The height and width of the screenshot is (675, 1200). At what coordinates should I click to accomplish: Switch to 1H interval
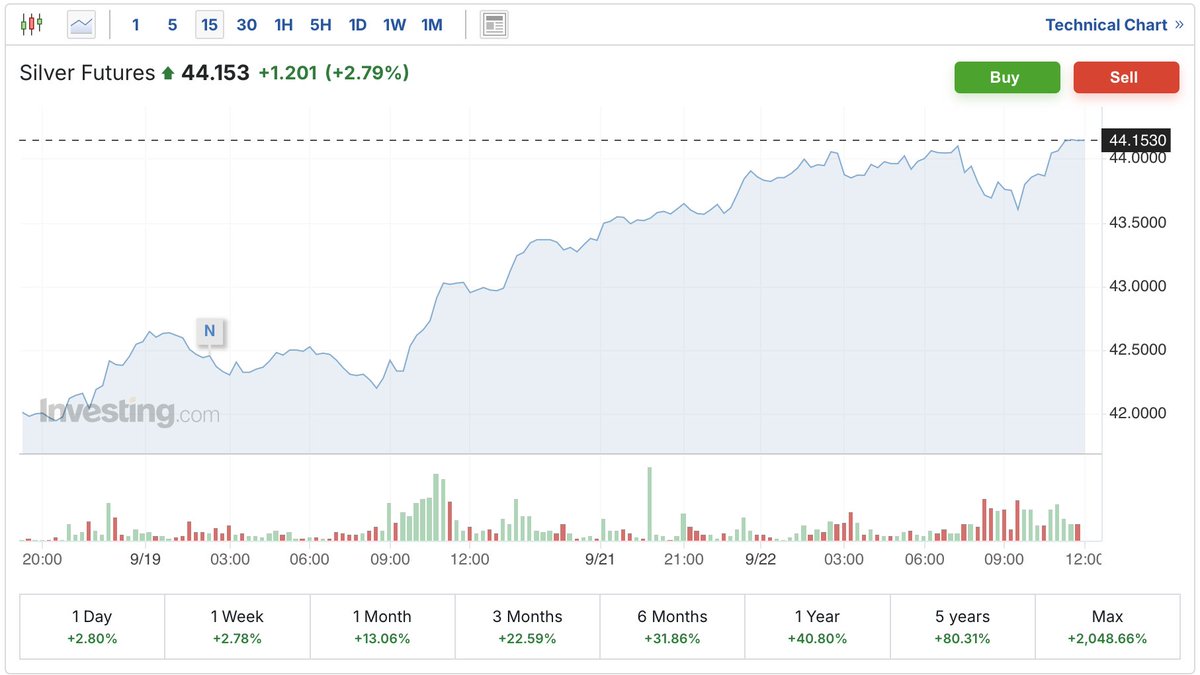[284, 25]
